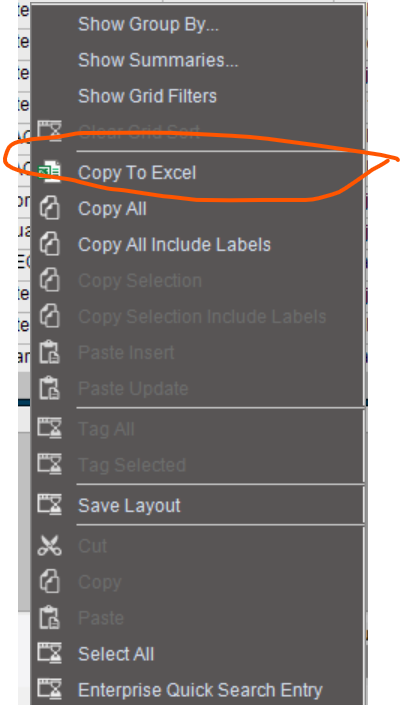This screenshot has width=401, height=705.
Task: Open Enterprise Quick Search Entry
Action: click(x=200, y=690)
